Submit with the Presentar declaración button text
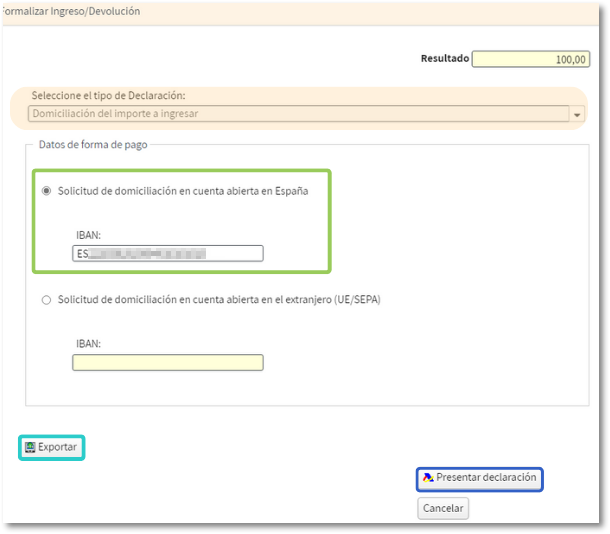This screenshot has width=610, height=534. 486,478
